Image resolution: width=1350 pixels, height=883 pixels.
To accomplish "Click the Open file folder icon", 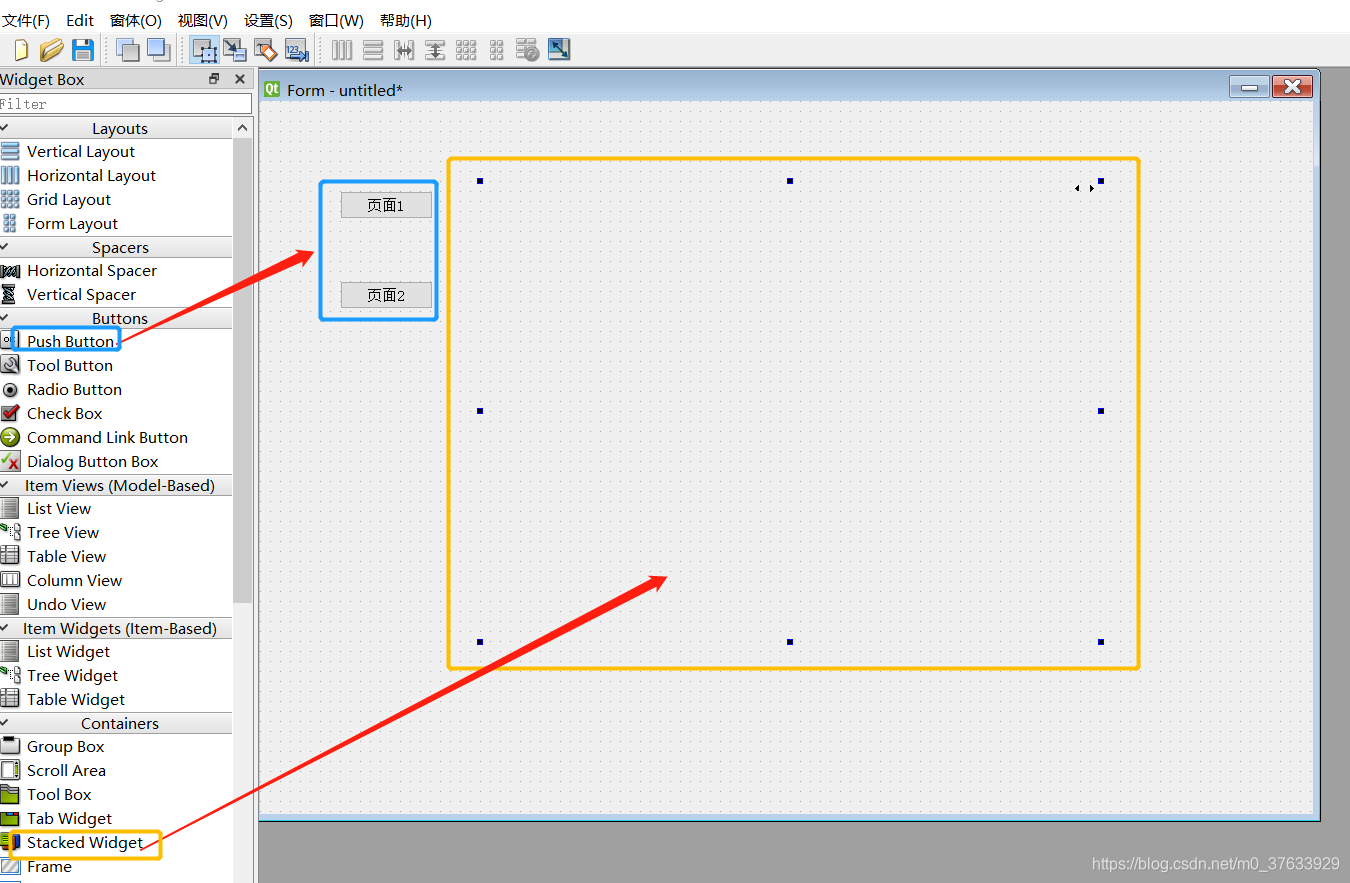I will point(52,50).
